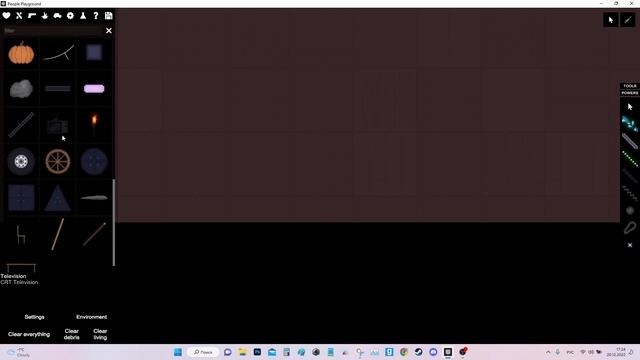This screenshot has height=360, width=640.
Task: Switch to the TOOLS tab
Action: (630, 86)
